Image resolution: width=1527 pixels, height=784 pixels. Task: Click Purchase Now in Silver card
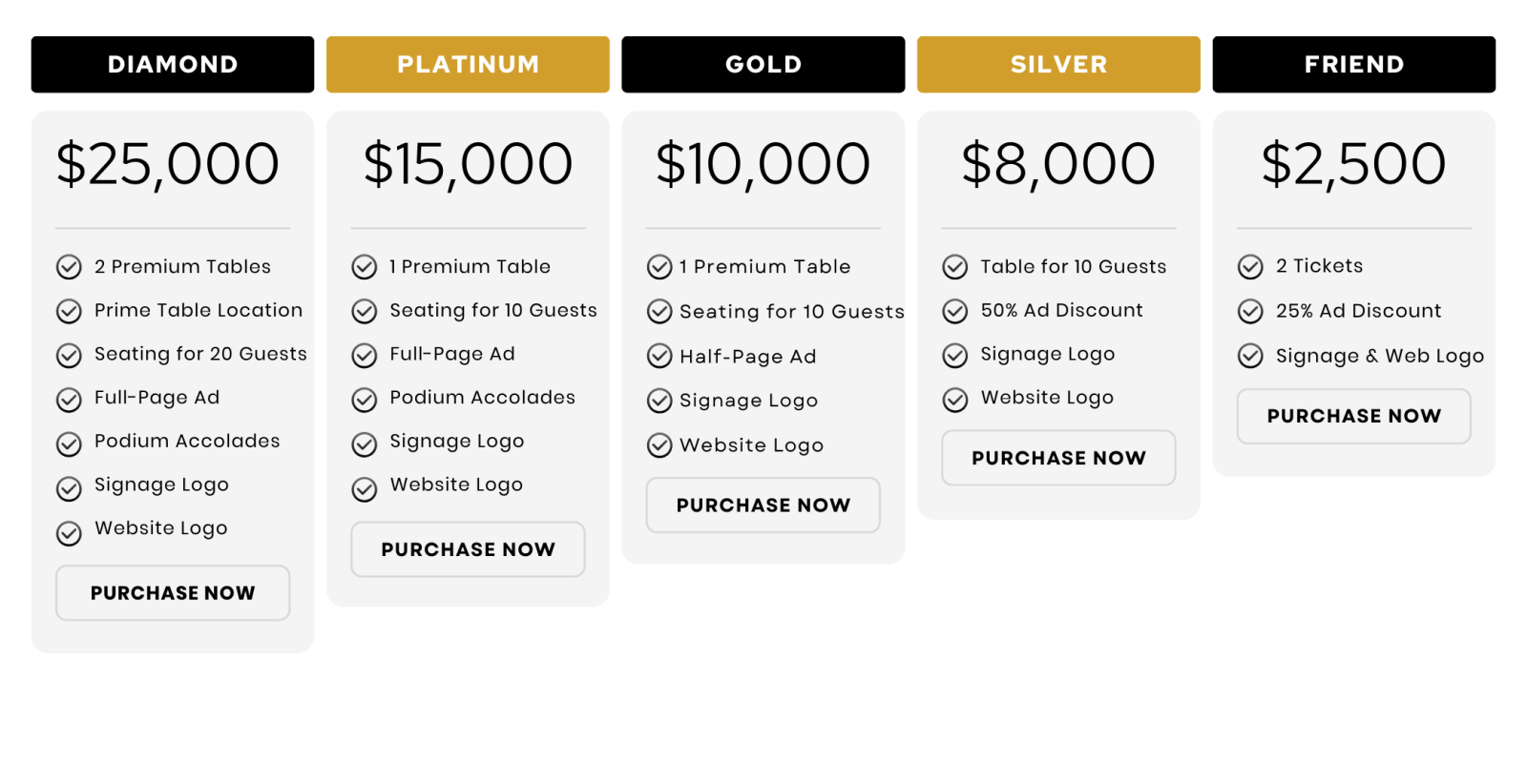pos(1058,458)
